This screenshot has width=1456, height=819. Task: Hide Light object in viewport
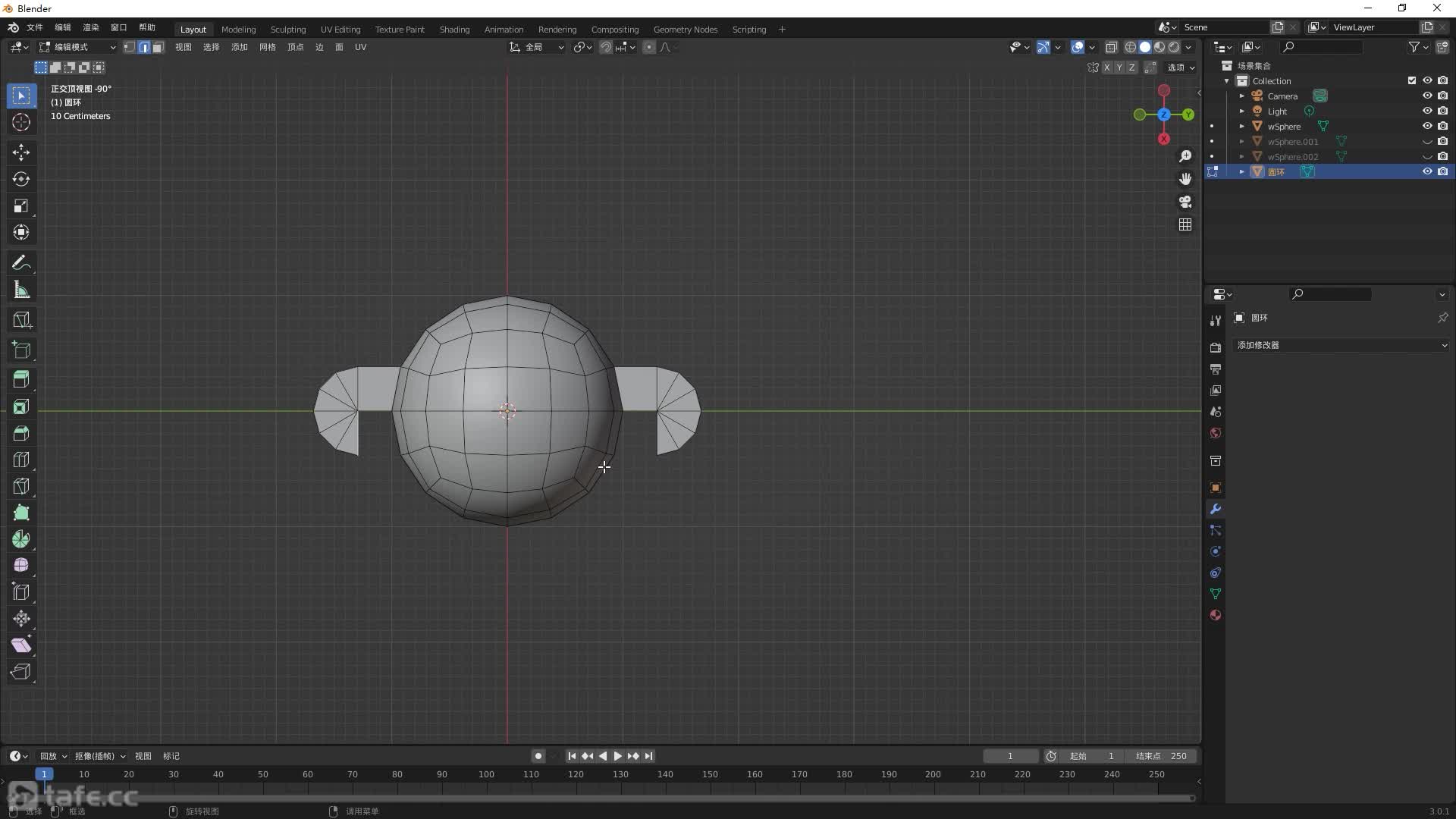(x=1427, y=111)
